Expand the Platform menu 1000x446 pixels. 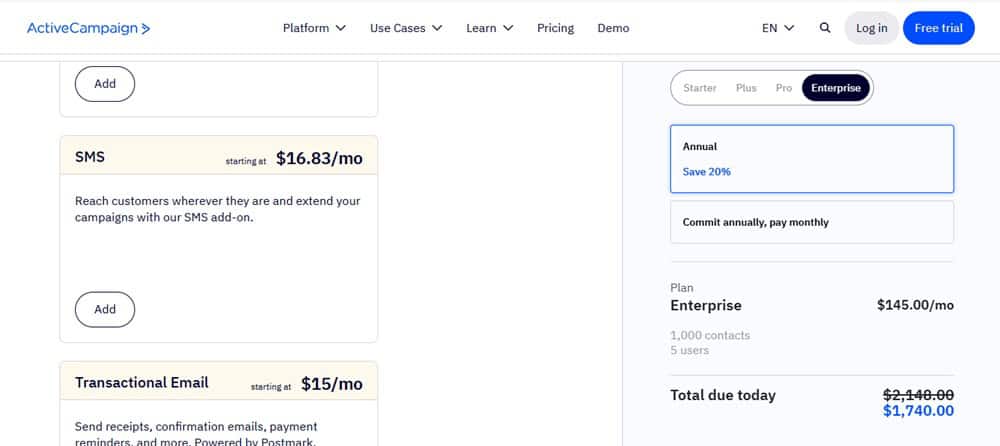[x=314, y=28]
